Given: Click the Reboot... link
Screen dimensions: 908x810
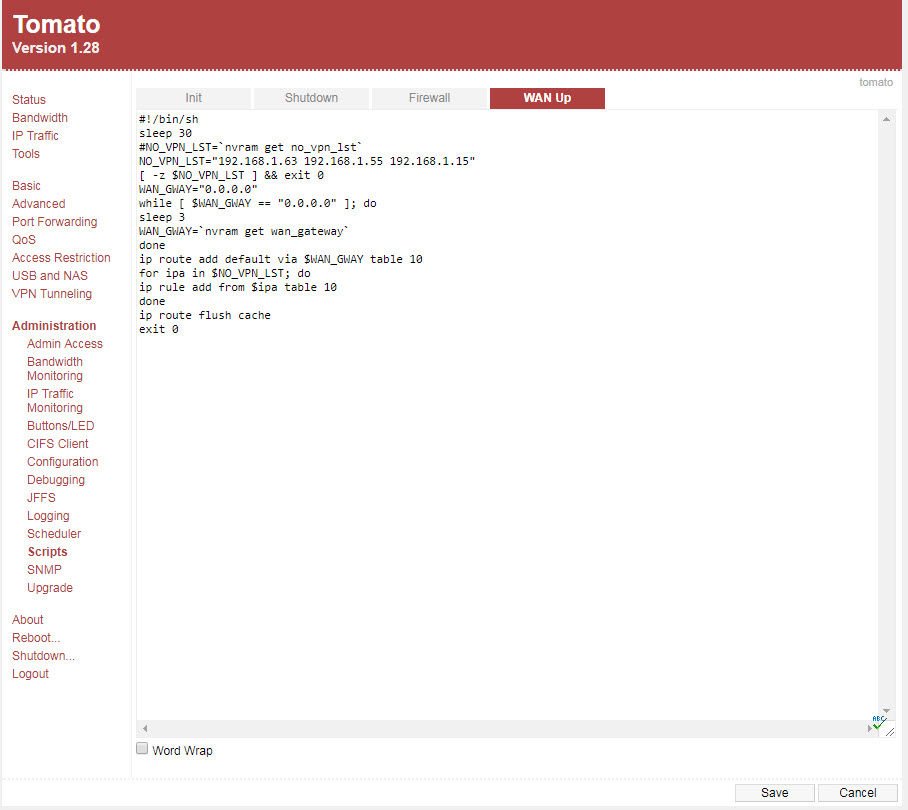Looking at the screenshot, I should point(36,637).
